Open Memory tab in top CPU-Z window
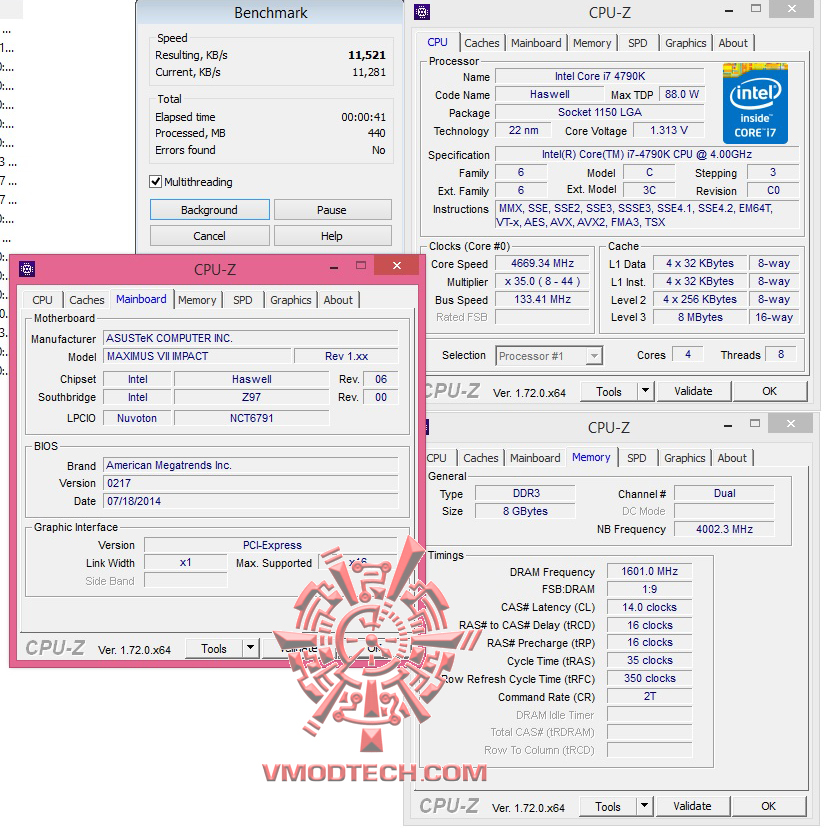This screenshot has height=832, width=828. tap(592, 43)
